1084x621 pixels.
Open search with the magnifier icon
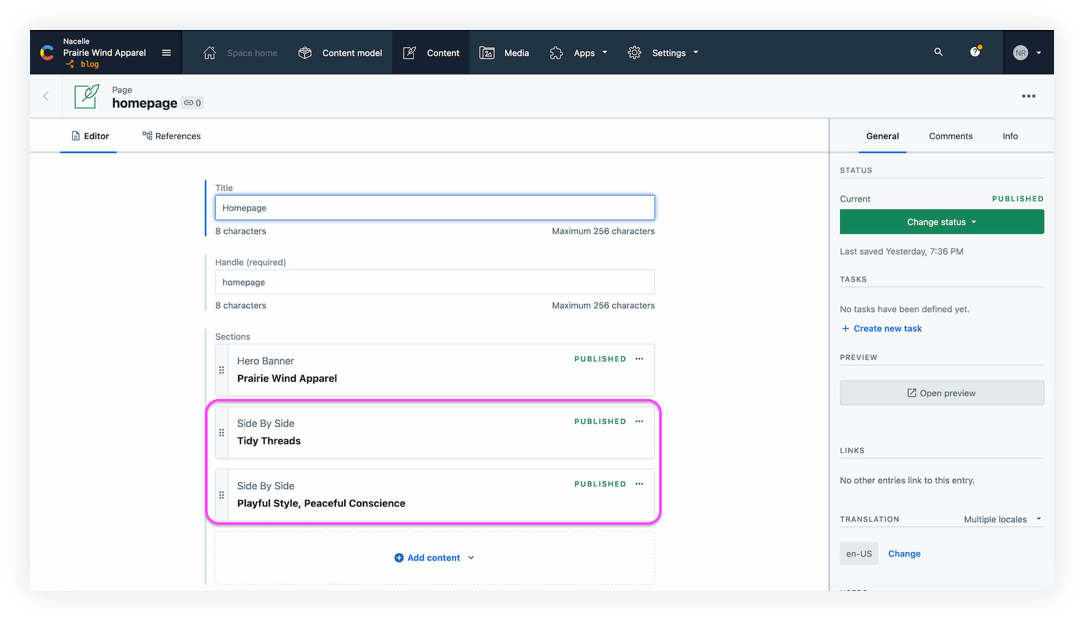pos(938,52)
